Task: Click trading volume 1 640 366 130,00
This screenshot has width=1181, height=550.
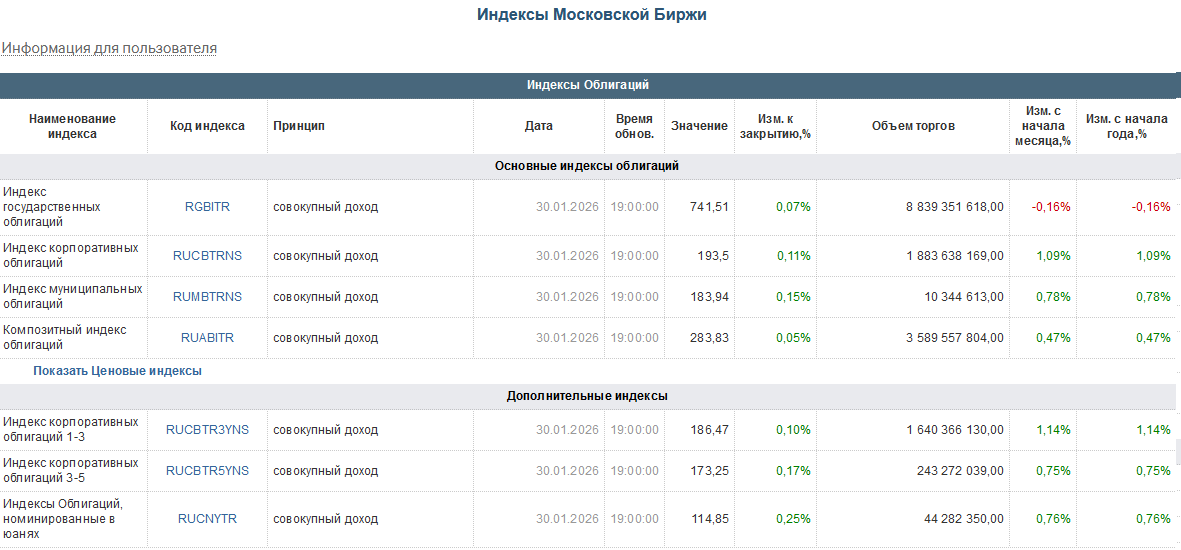Action: pyautogui.click(x=954, y=429)
